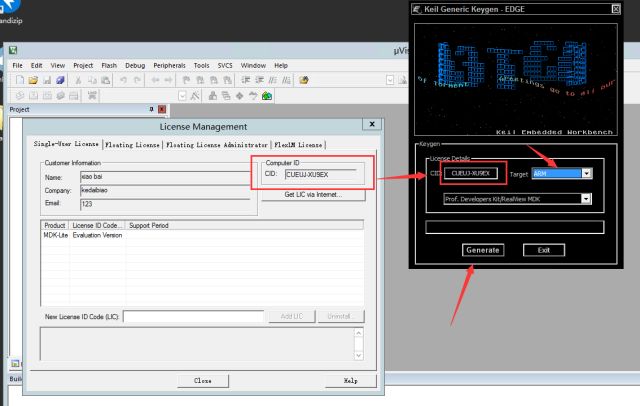
Task: Click the Options for Target wand icon
Action: [195, 96]
